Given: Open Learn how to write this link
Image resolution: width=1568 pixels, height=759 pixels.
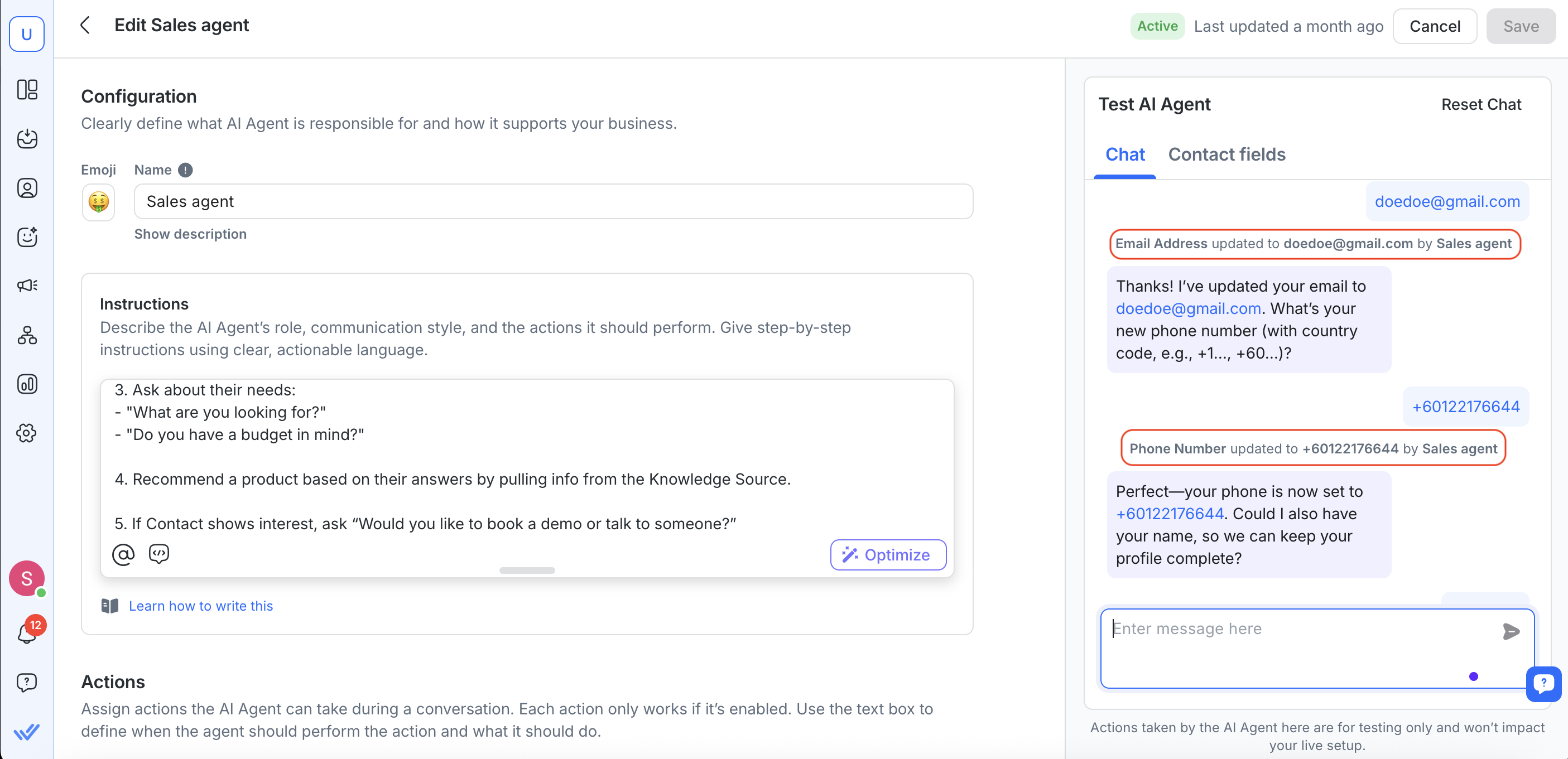Looking at the screenshot, I should [200, 606].
